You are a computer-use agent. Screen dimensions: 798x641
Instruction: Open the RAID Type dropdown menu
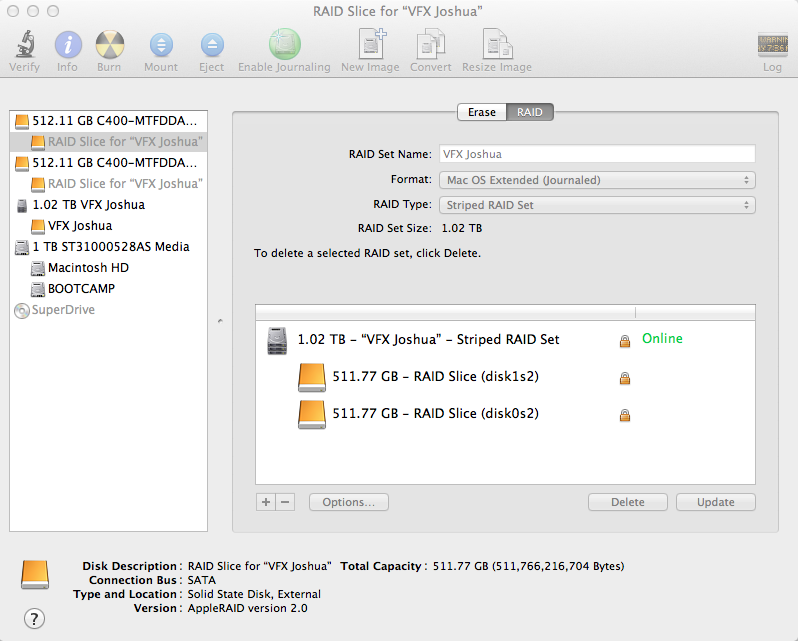597,205
